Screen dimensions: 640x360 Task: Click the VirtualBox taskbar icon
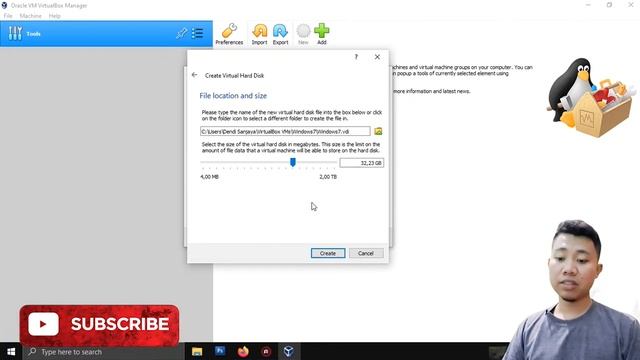tap(289, 351)
